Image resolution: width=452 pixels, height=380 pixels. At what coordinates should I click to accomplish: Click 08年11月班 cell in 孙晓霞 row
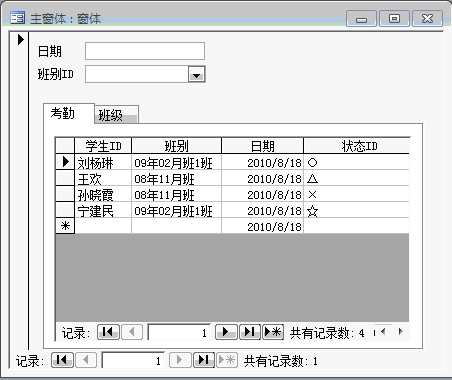point(177,195)
